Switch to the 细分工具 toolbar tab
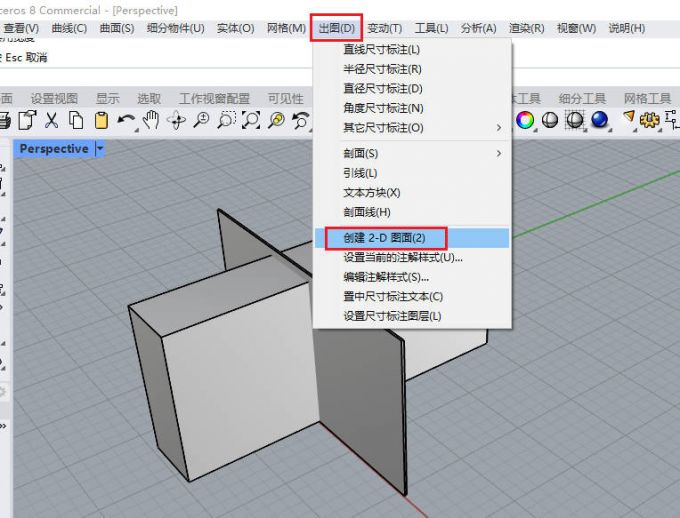680x518 pixels. pos(582,98)
